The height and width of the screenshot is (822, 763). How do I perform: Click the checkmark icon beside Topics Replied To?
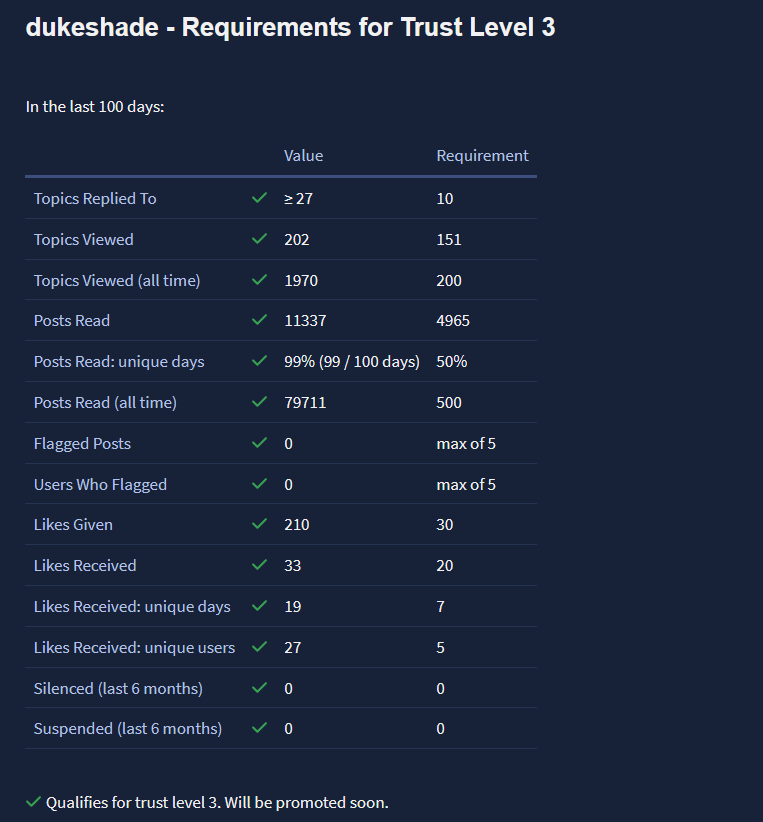click(x=260, y=198)
